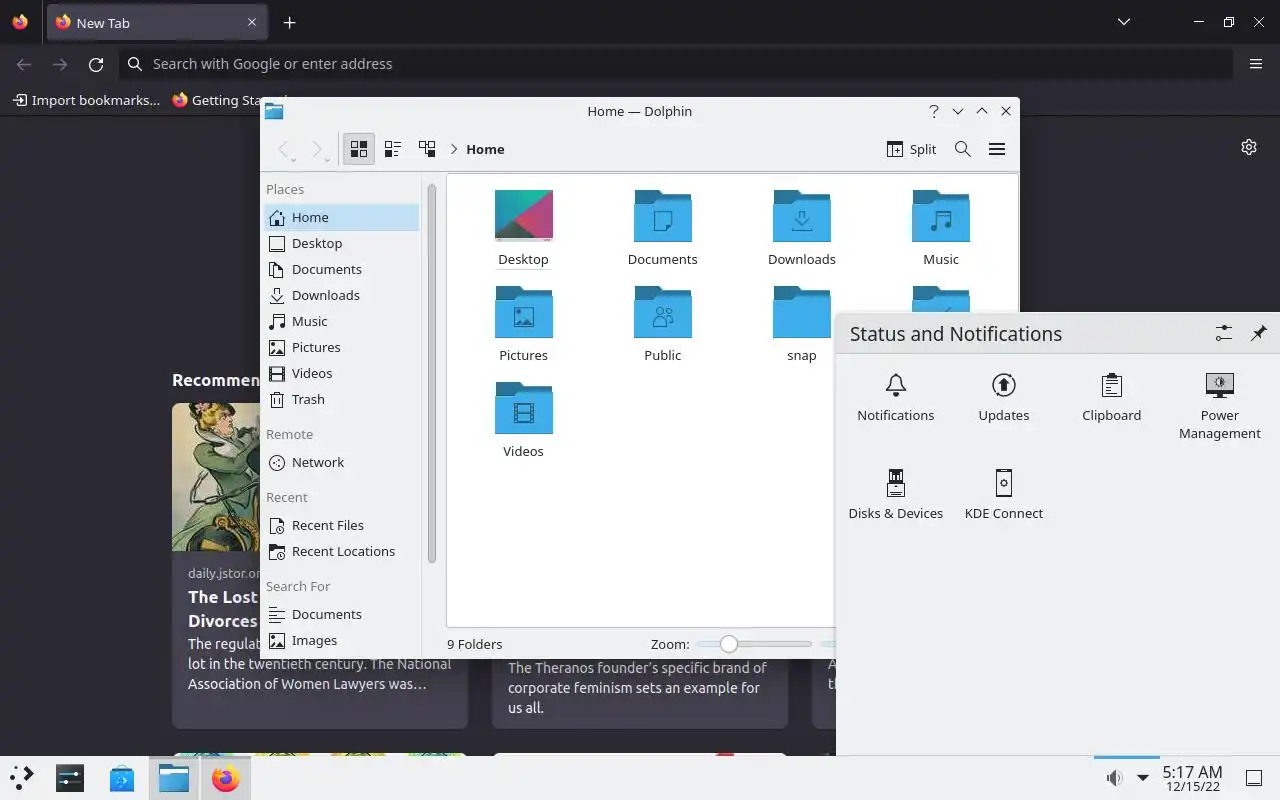
Task: Select the Documents folder icon
Action: (x=663, y=215)
